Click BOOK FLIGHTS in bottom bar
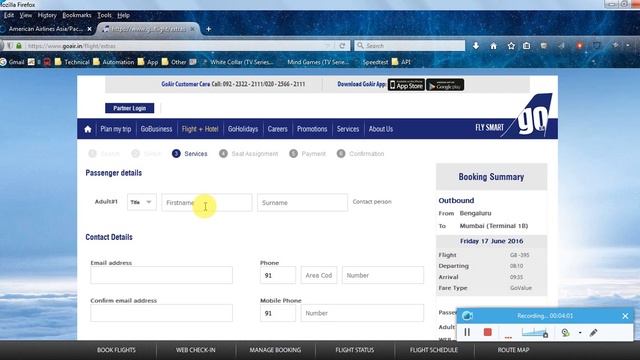Screen dimensions: 640x360 point(116,350)
